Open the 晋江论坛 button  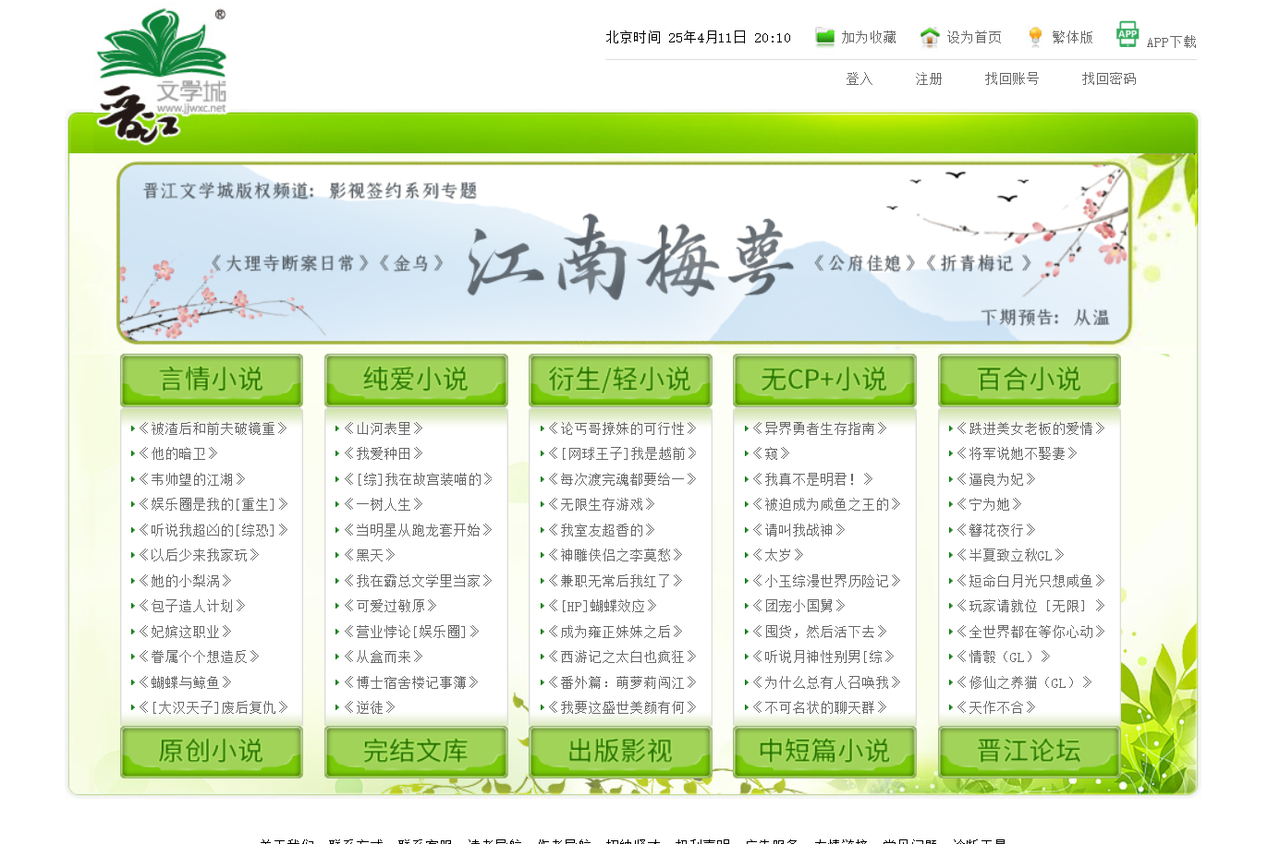[1029, 752]
